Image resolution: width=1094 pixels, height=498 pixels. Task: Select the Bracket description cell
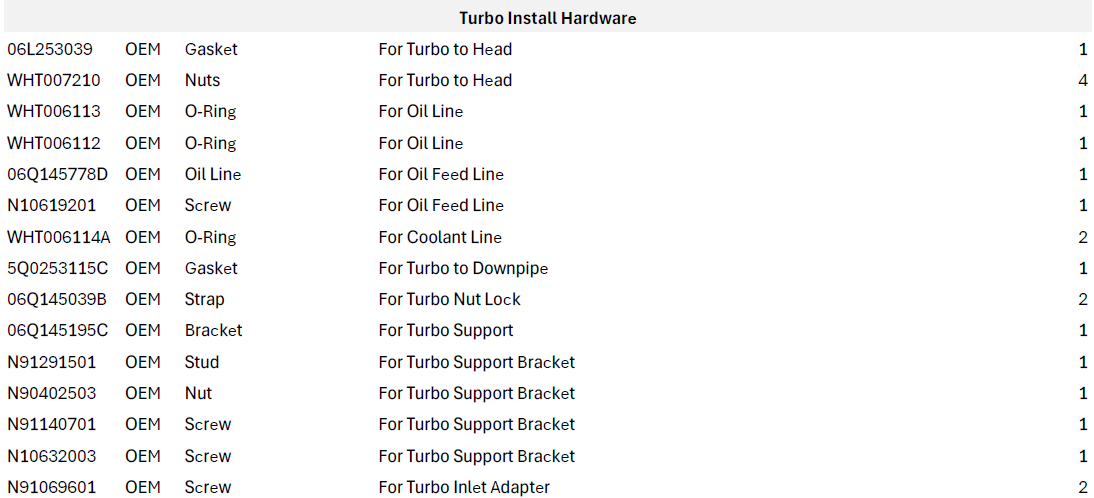pyautogui.click(x=213, y=330)
